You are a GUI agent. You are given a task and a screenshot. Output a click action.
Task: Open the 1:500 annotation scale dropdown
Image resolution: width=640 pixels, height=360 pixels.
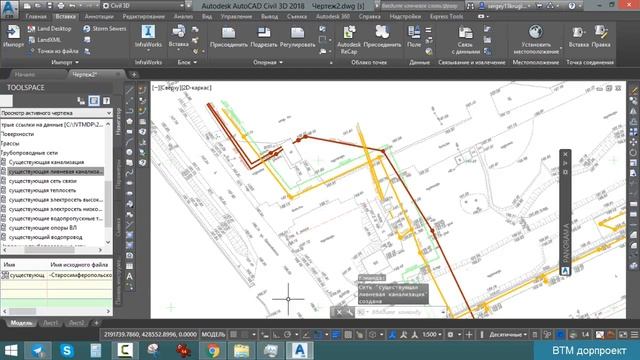pos(432,335)
